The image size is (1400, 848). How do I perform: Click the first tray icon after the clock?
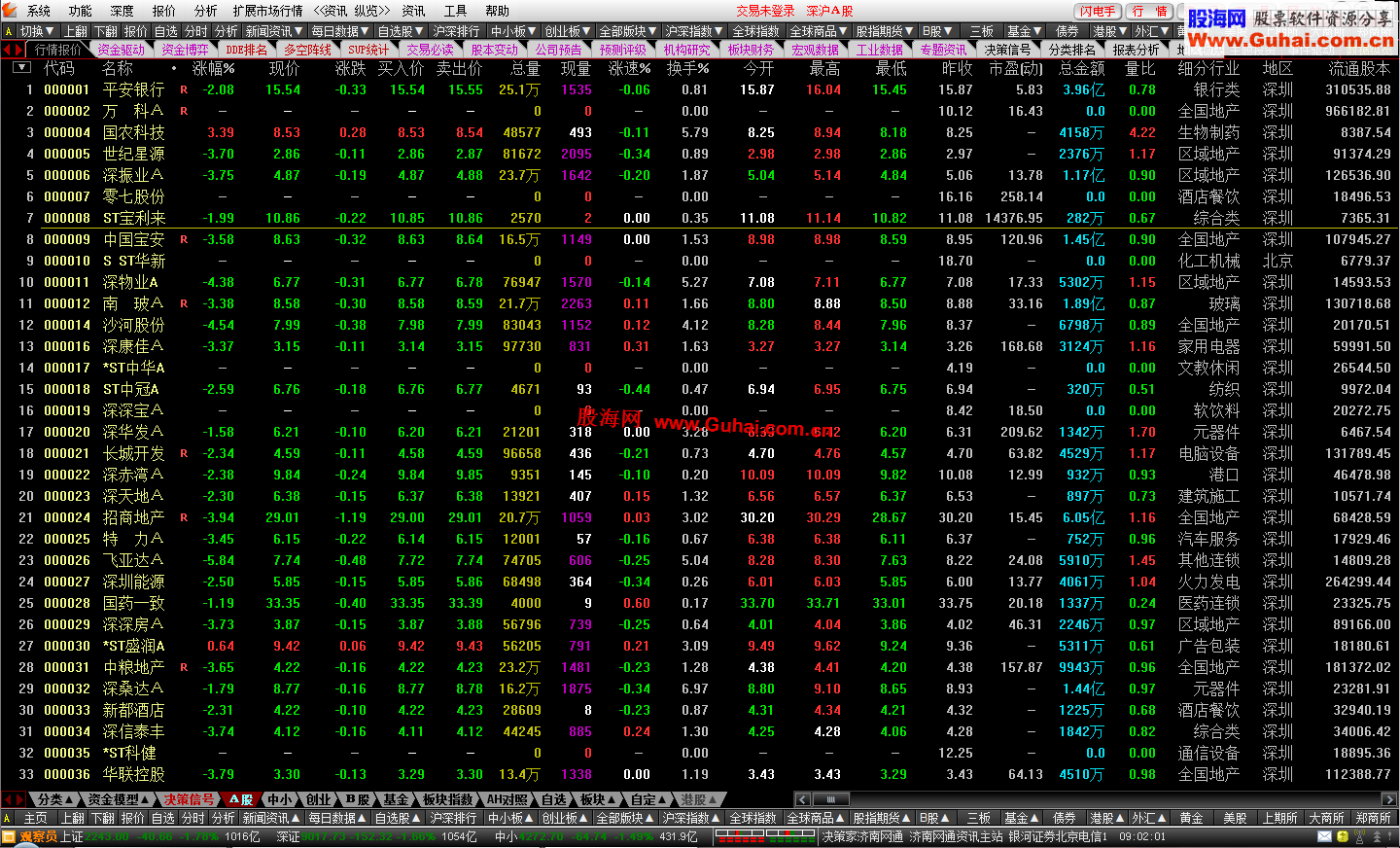coord(1322,836)
